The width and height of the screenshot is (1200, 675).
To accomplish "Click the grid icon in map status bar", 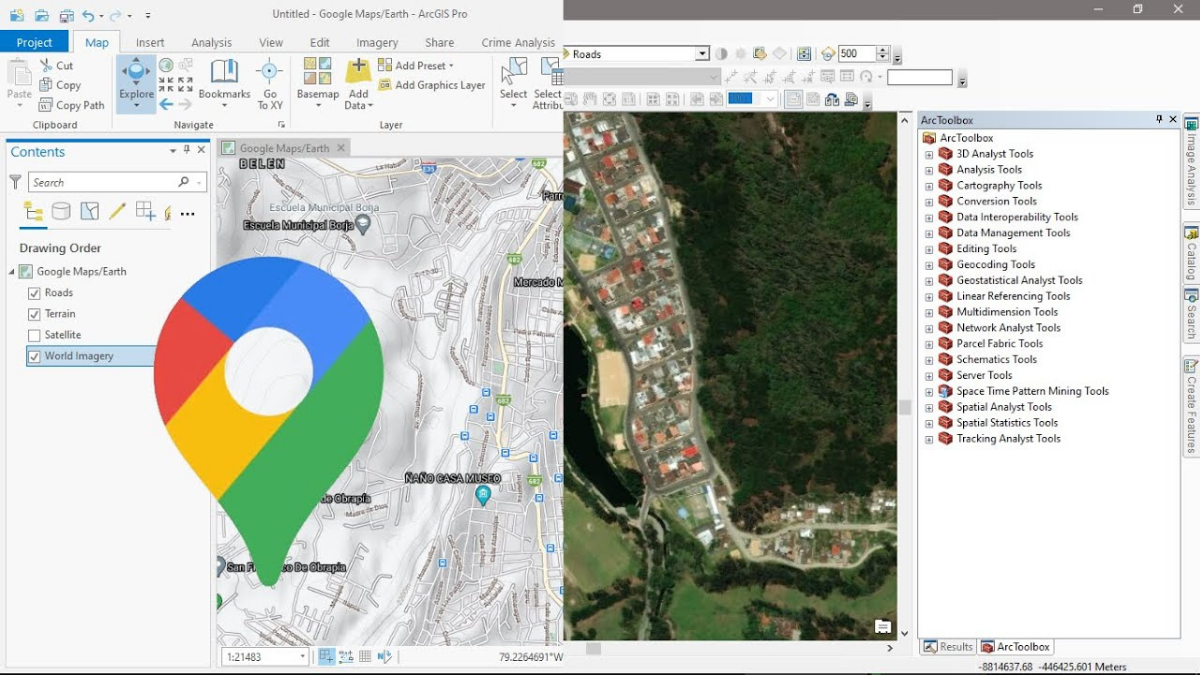I will pos(365,657).
